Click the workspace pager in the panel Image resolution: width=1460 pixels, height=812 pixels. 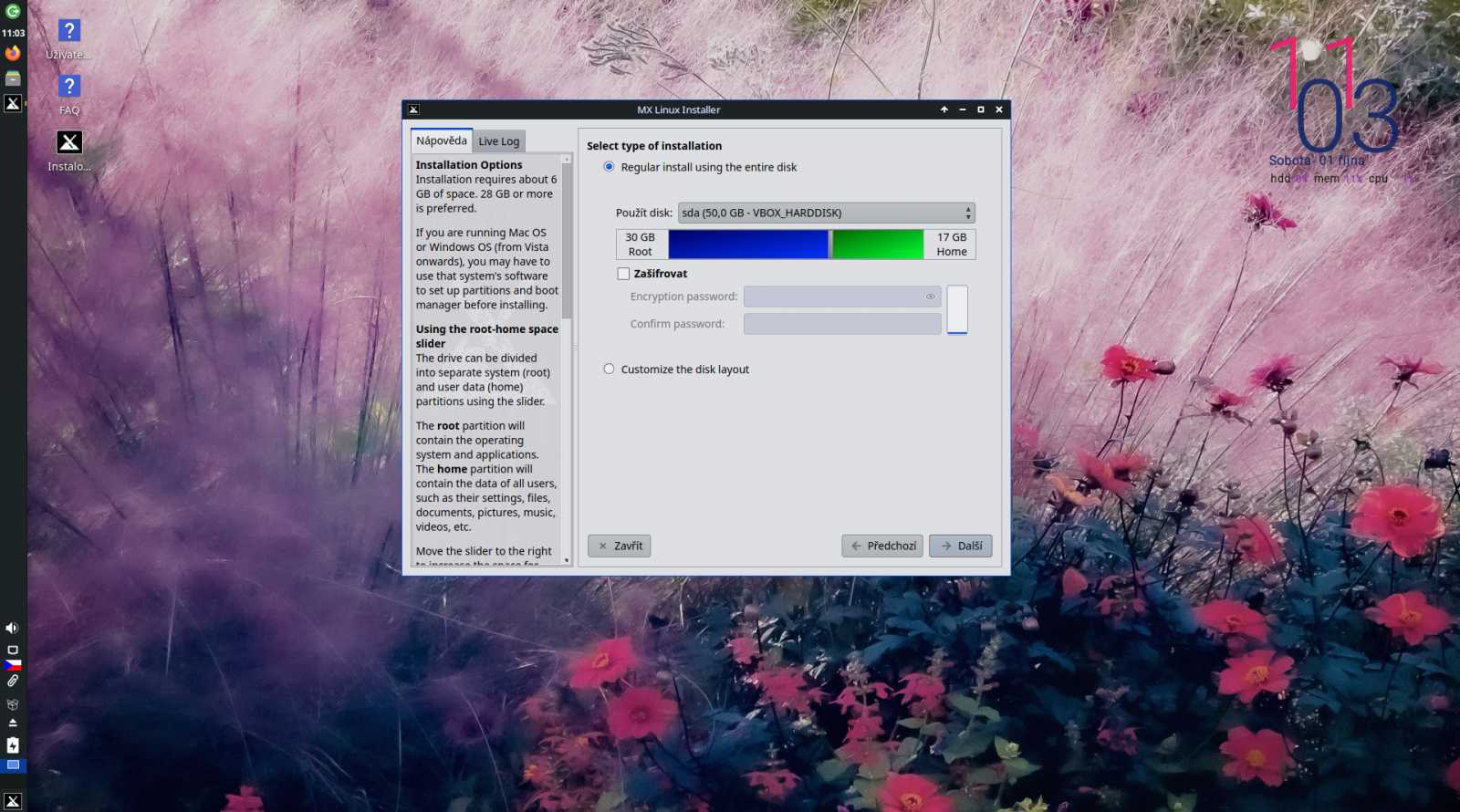pos(13,765)
